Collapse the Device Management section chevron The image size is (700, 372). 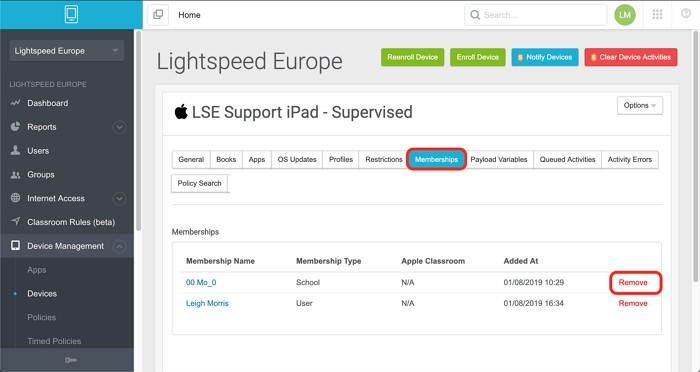119,246
